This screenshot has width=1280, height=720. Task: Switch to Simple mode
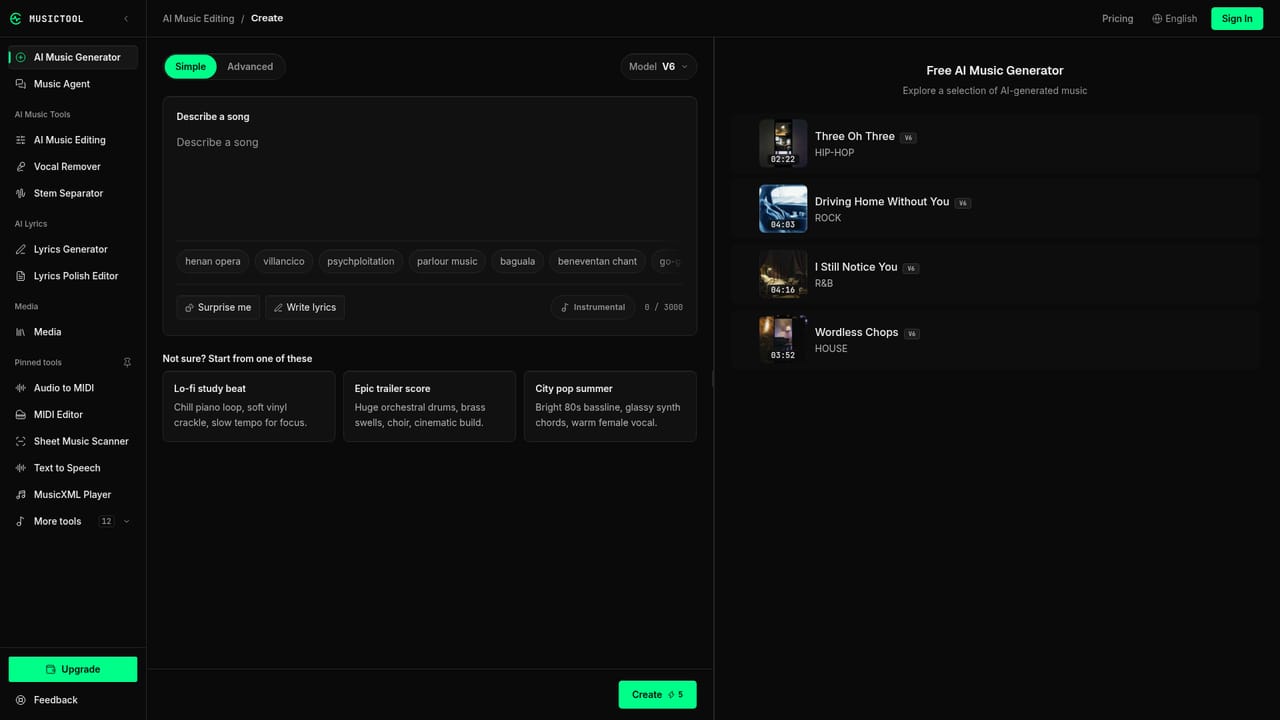click(x=190, y=67)
